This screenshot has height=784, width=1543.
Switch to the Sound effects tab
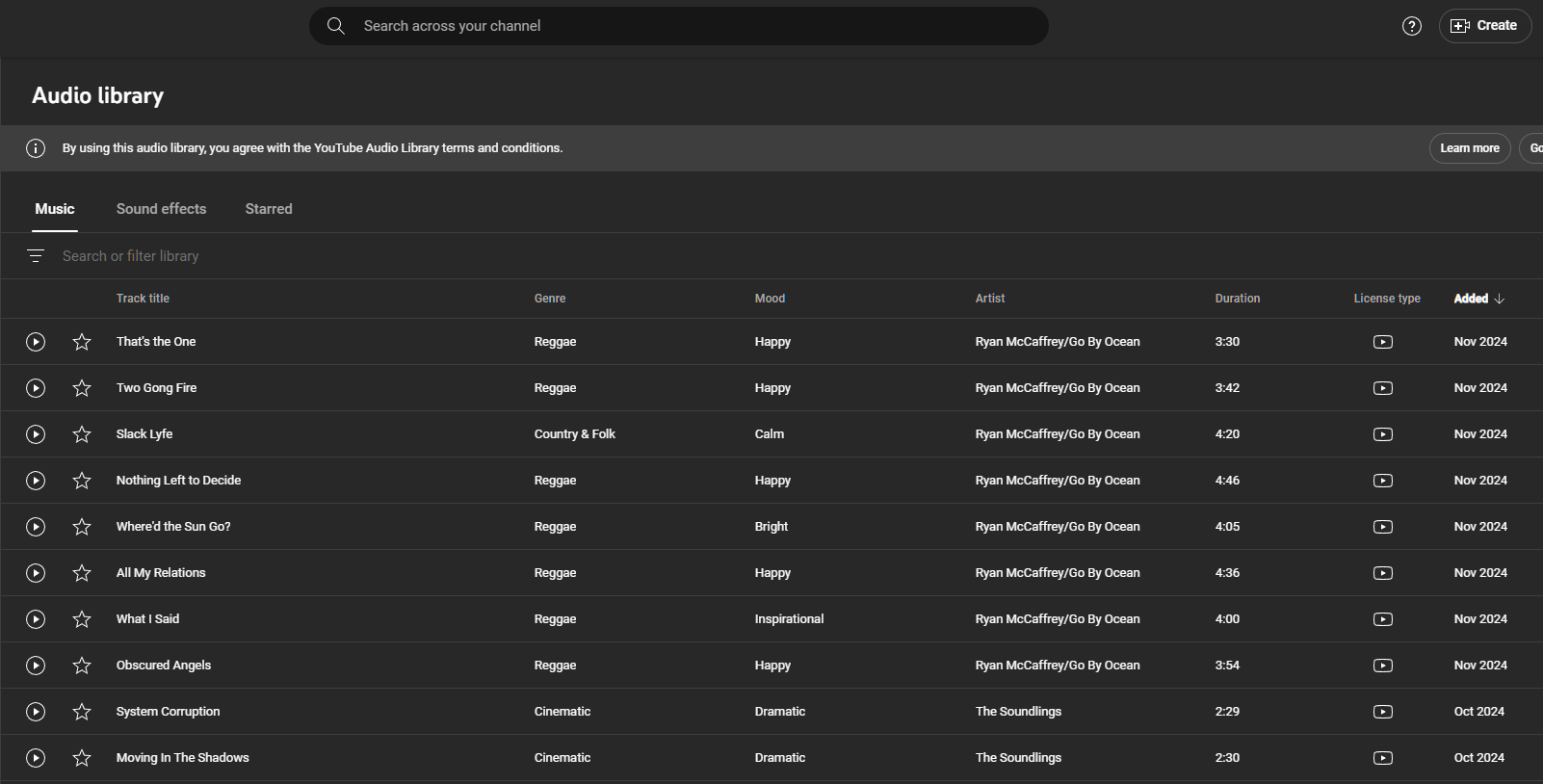click(x=161, y=209)
